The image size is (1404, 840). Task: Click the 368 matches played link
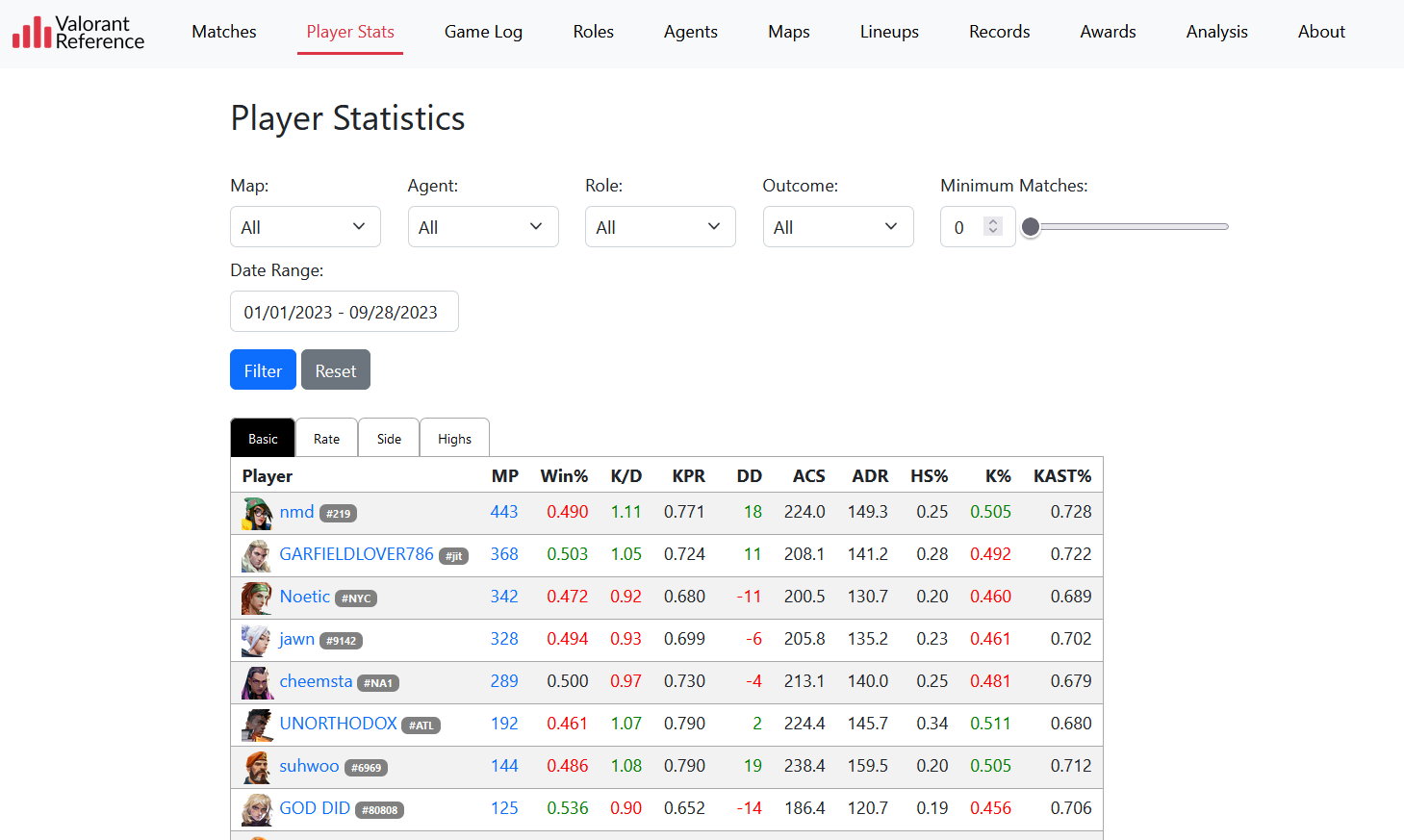pyautogui.click(x=504, y=554)
